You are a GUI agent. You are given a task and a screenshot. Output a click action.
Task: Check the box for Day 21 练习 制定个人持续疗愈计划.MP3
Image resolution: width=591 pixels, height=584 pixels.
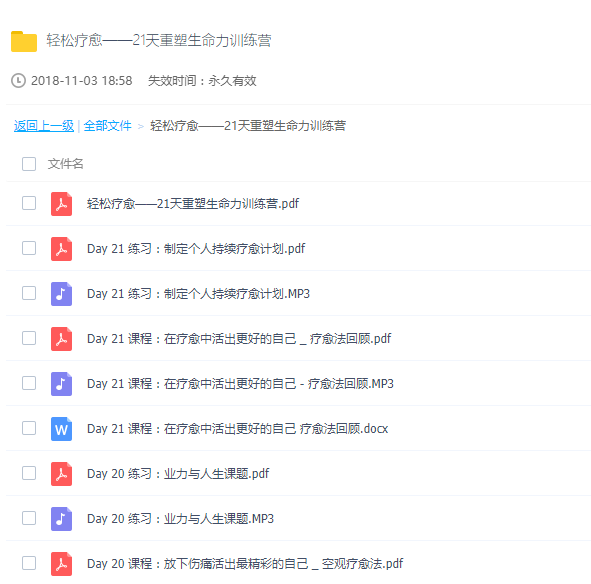(x=29, y=293)
